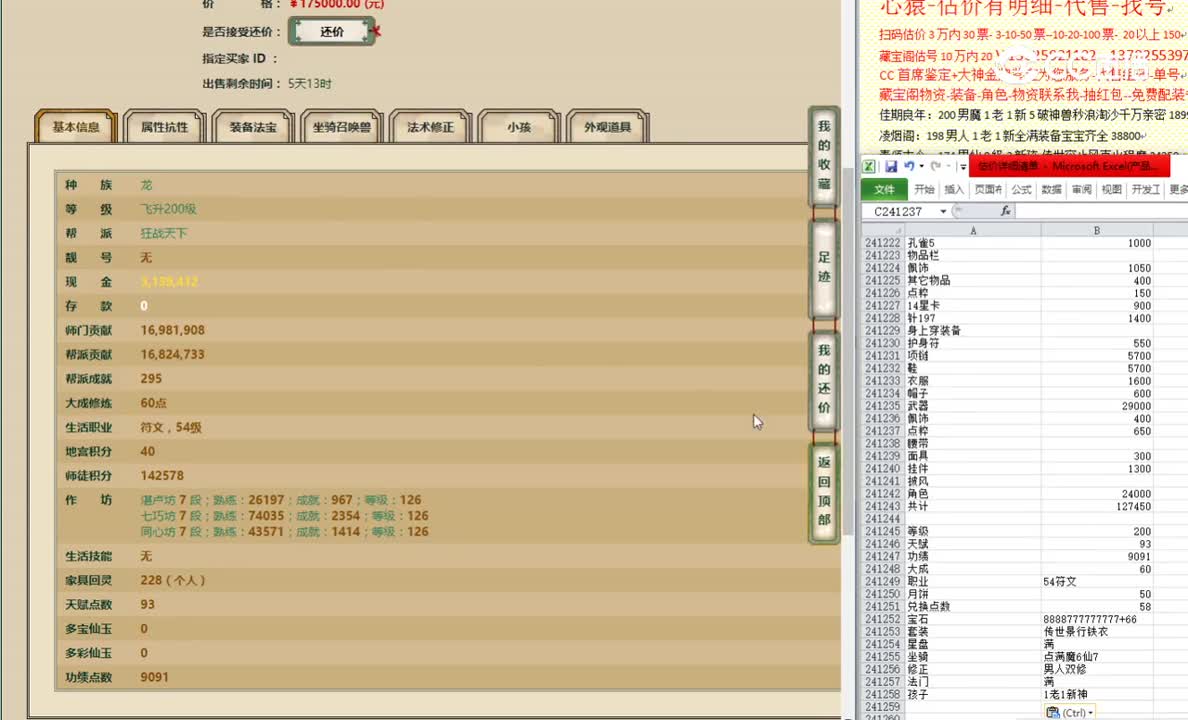1188x720 pixels.
Task: Click cell with 武器 in column A
Action: [973, 406]
